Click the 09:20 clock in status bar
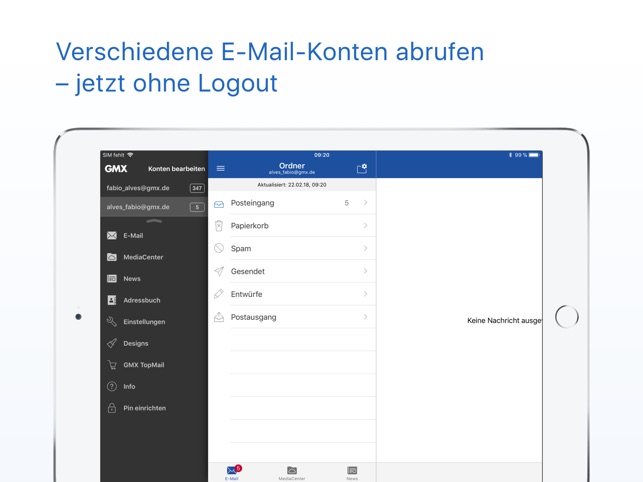The height and width of the screenshot is (482, 643). pyautogui.click(x=322, y=155)
